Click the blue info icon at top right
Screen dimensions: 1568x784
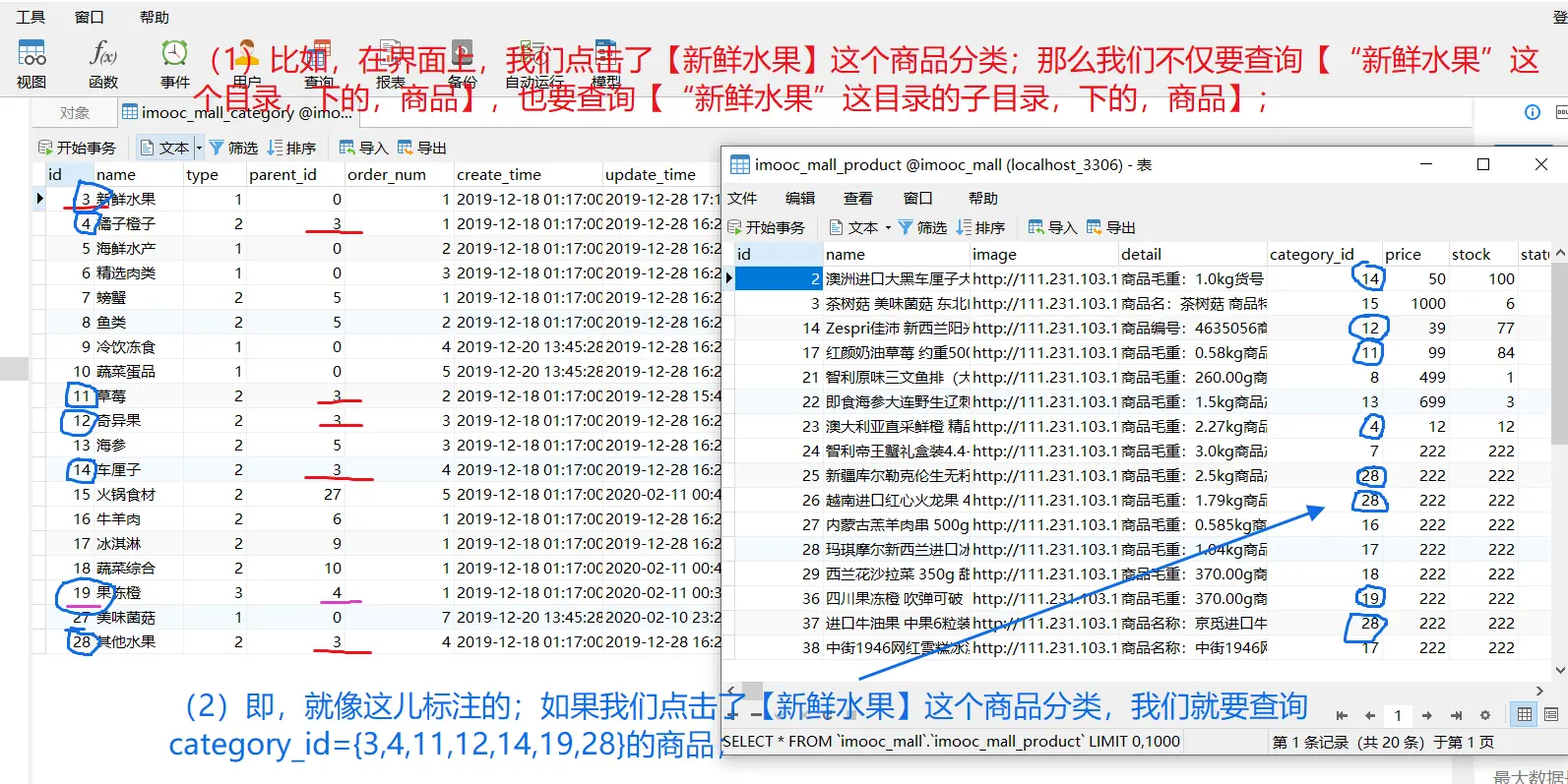(1533, 112)
